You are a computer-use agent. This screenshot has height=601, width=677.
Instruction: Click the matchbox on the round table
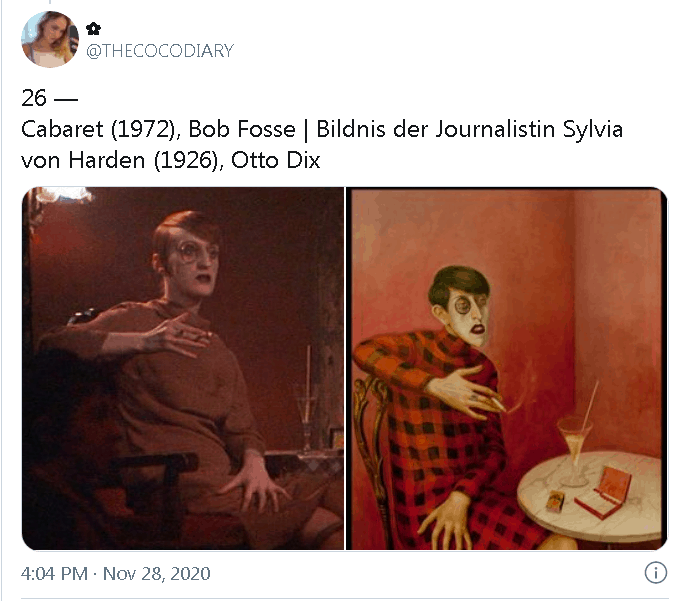click(x=554, y=501)
